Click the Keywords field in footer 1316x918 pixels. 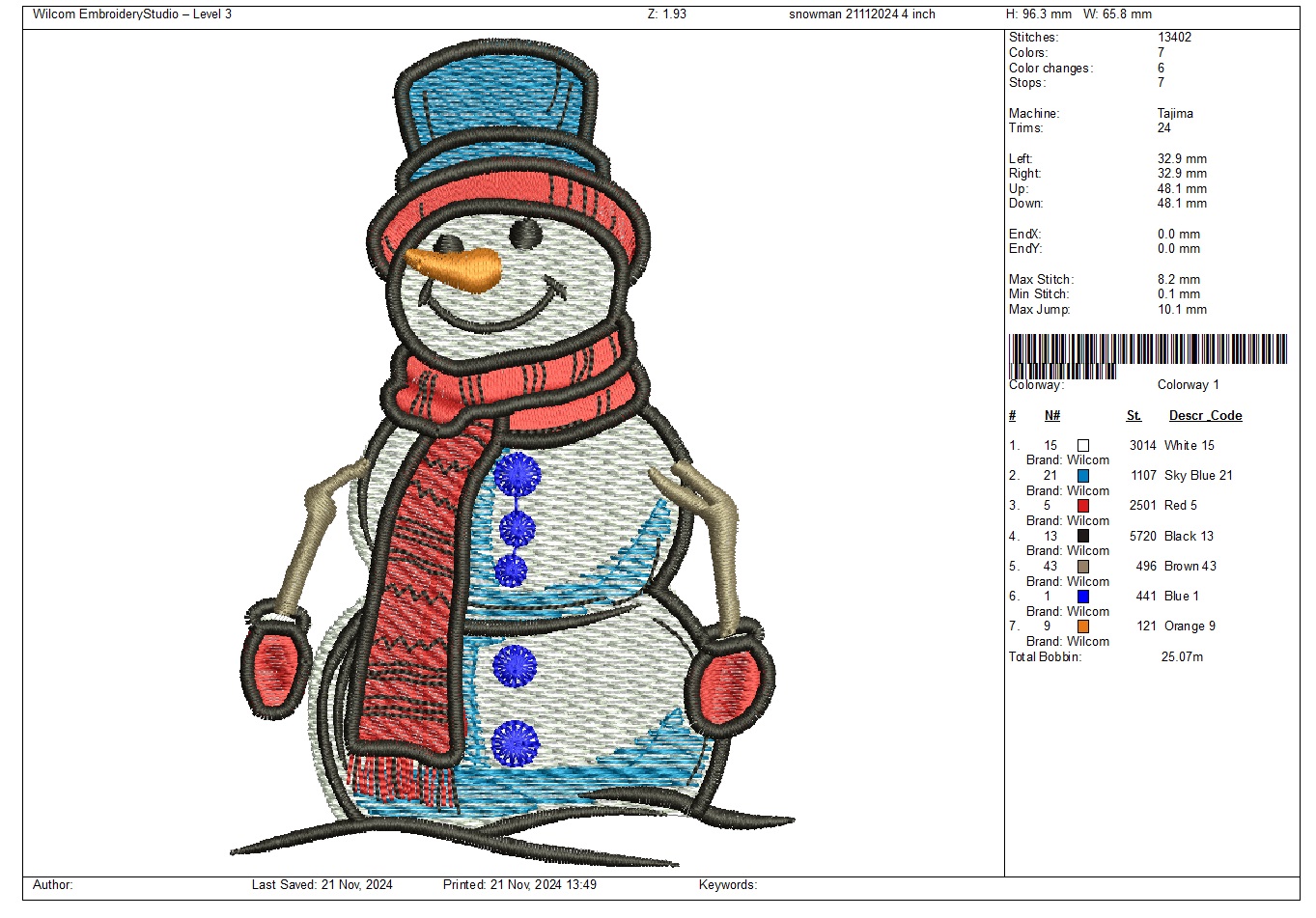point(728,885)
